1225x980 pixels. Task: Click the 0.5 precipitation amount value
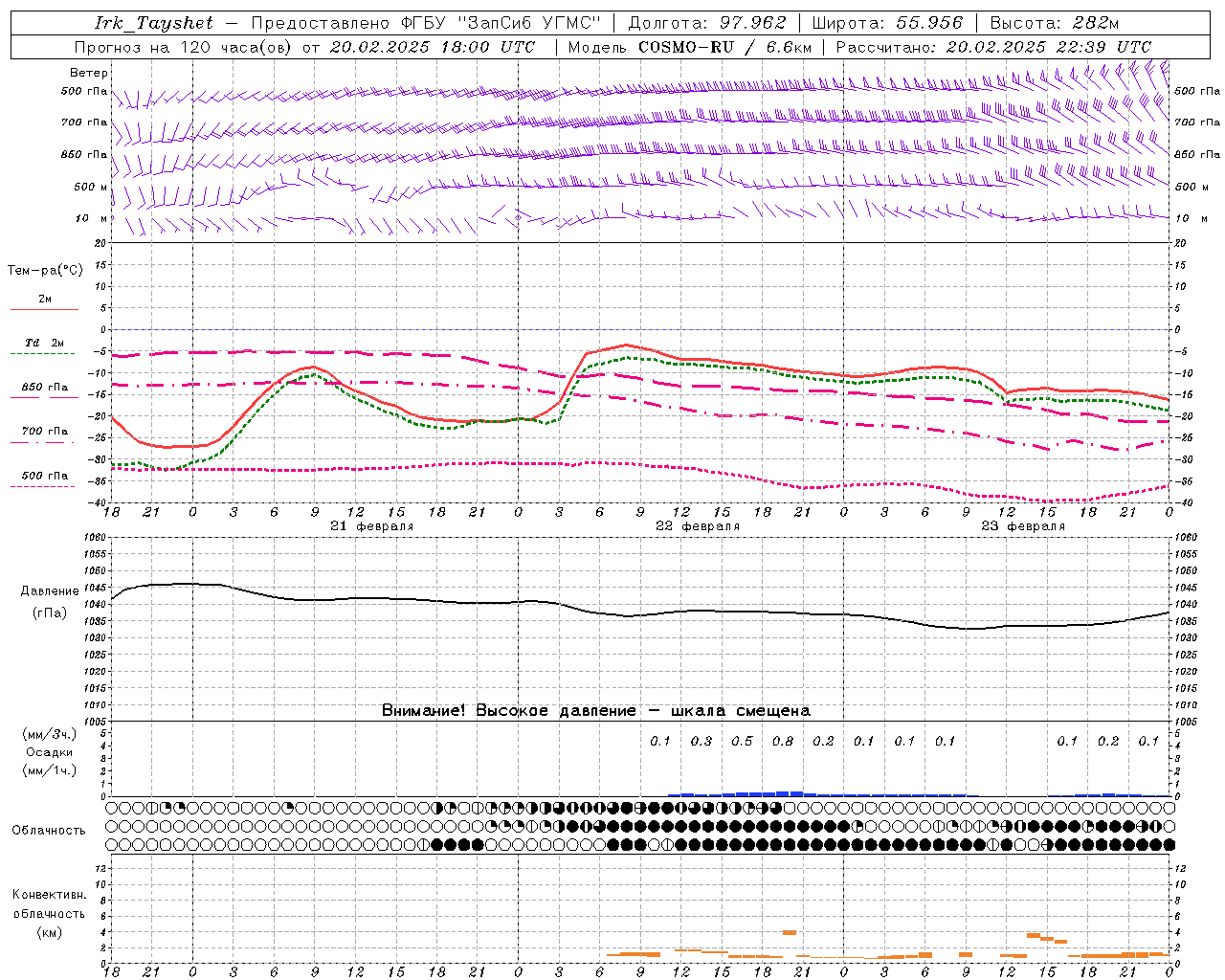[742, 741]
